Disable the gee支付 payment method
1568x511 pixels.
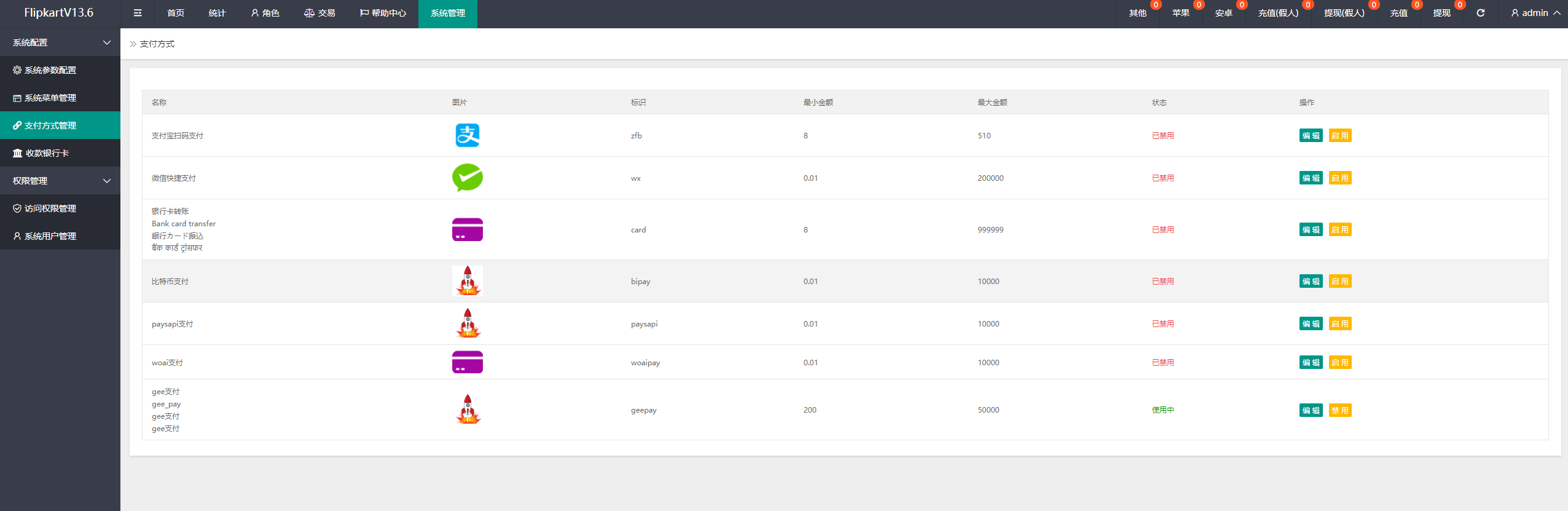pos(1340,410)
